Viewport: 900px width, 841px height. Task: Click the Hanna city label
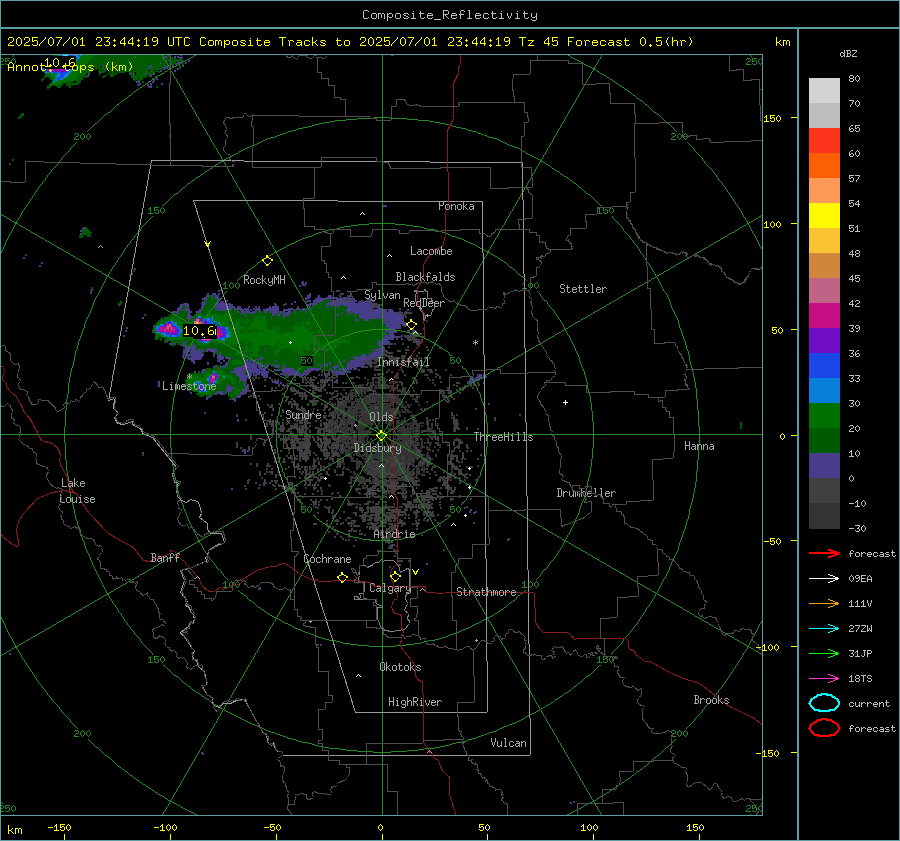(699, 446)
